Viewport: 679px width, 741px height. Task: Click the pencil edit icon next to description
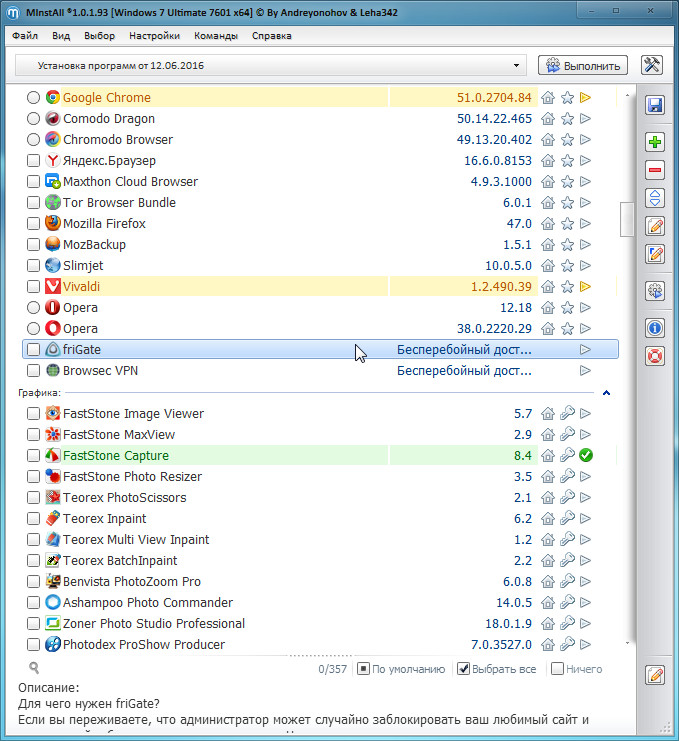[655, 675]
